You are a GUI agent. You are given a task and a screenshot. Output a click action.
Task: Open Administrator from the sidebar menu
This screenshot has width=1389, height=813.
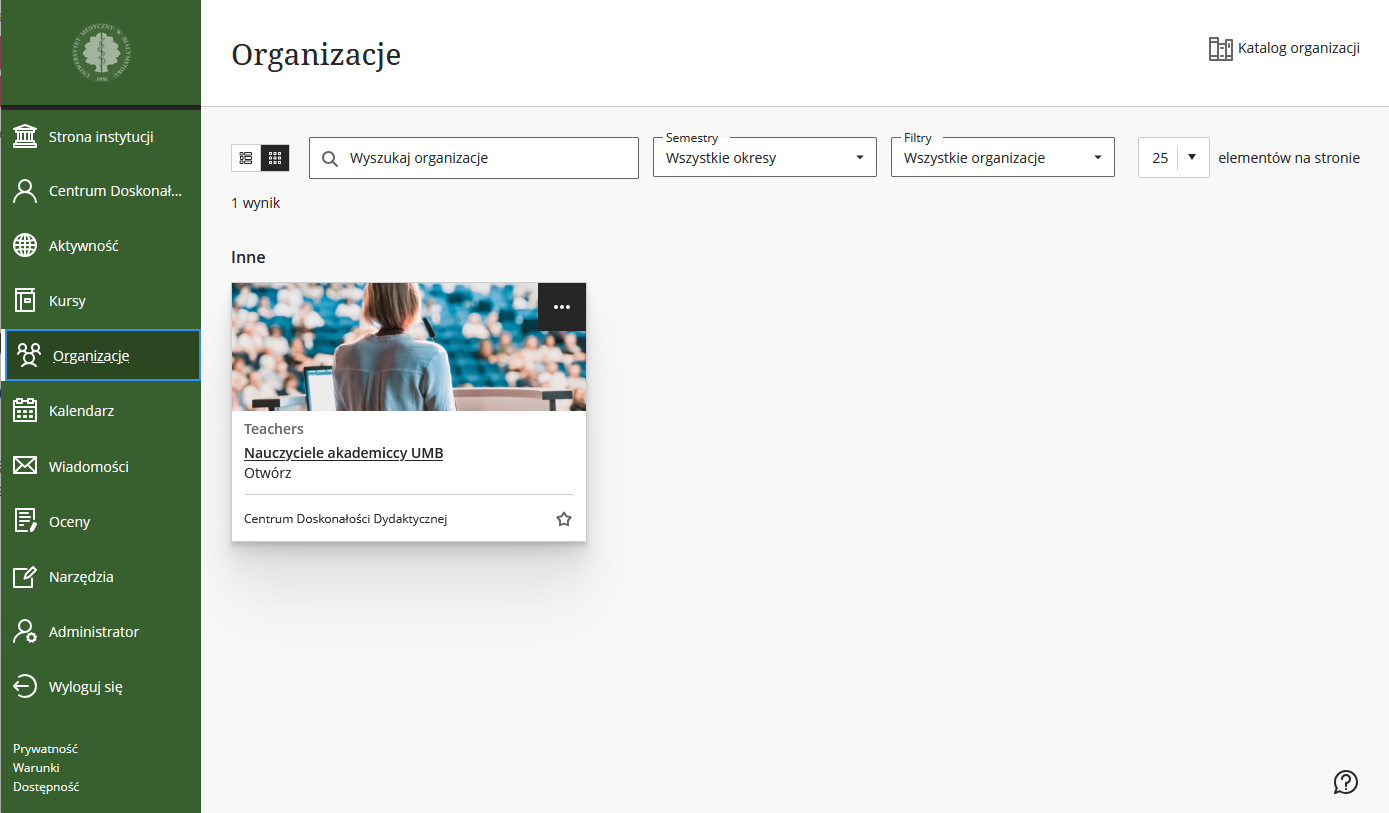click(93, 632)
